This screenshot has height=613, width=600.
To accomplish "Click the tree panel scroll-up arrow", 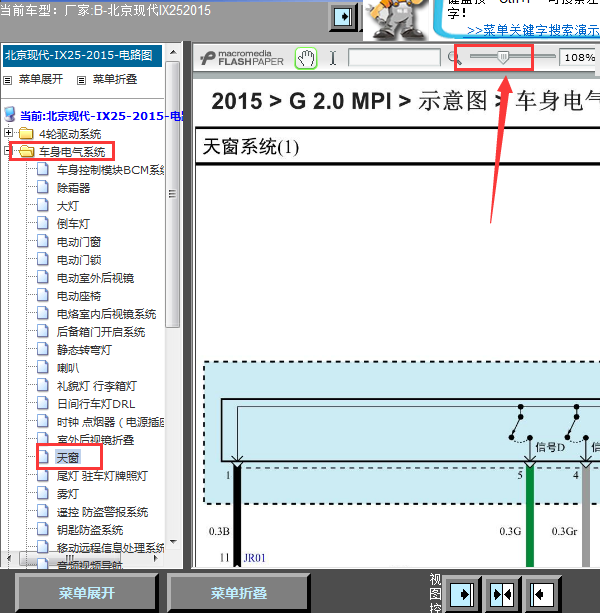I will pyautogui.click(x=173, y=52).
